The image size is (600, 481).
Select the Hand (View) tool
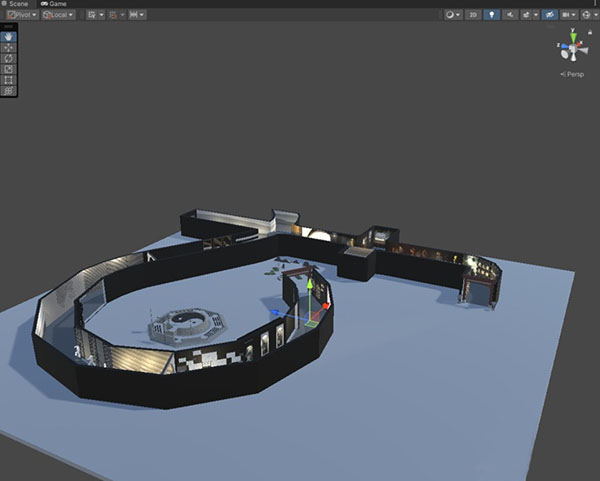point(9,36)
